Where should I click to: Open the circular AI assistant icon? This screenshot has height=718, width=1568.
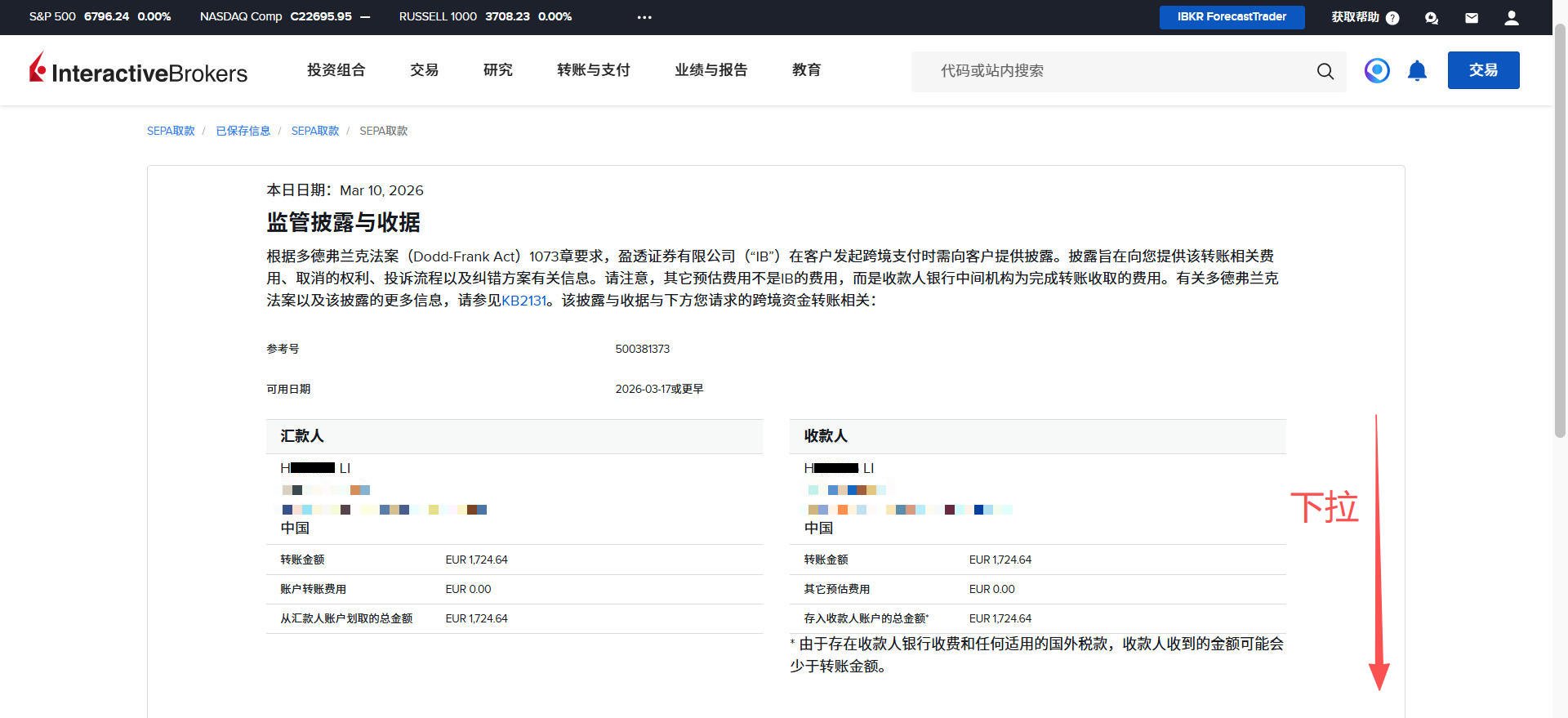coord(1377,71)
